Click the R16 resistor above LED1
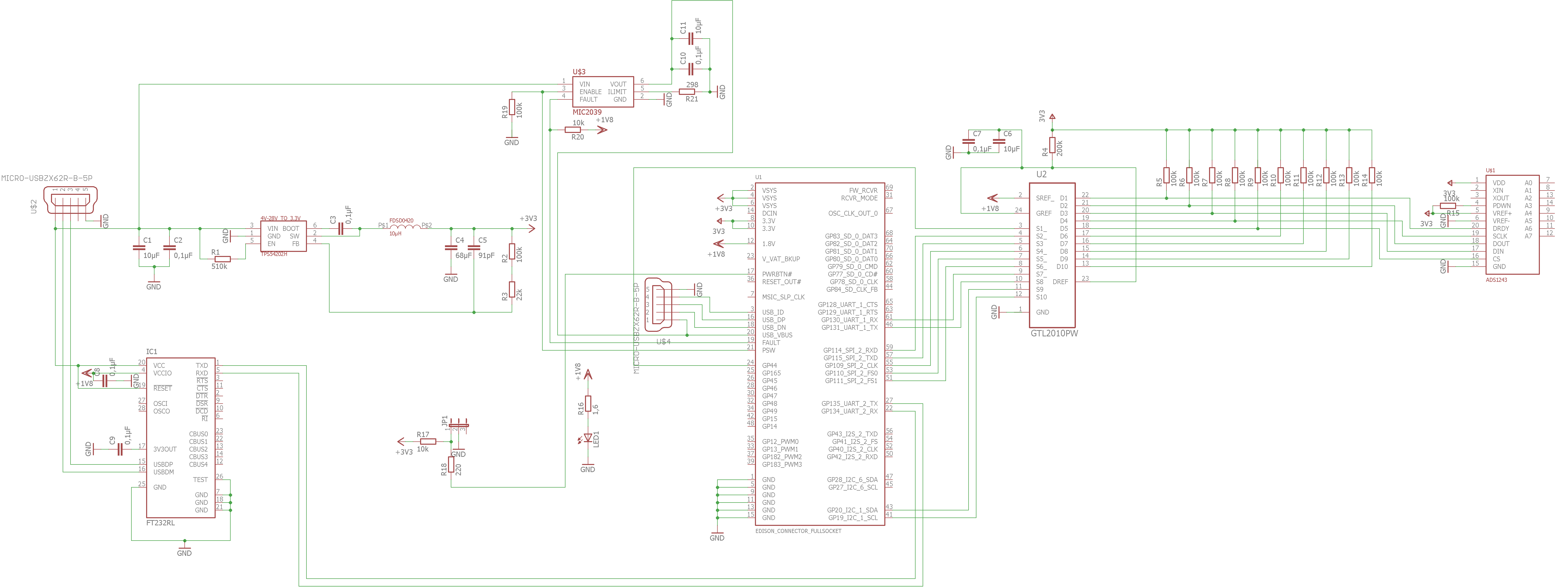This screenshot has width=1568, height=587. (588, 404)
